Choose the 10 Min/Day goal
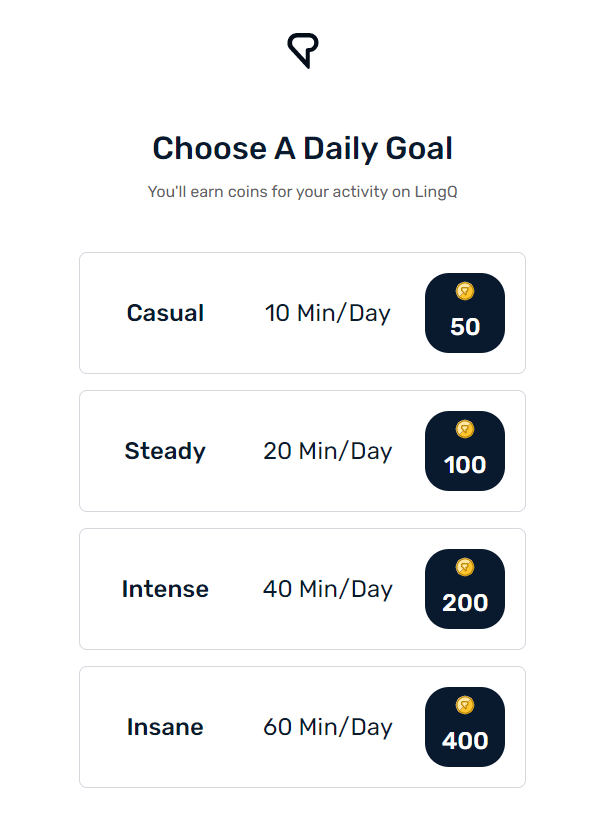This screenshot has height=831, width=589. (x=328, y=313)
